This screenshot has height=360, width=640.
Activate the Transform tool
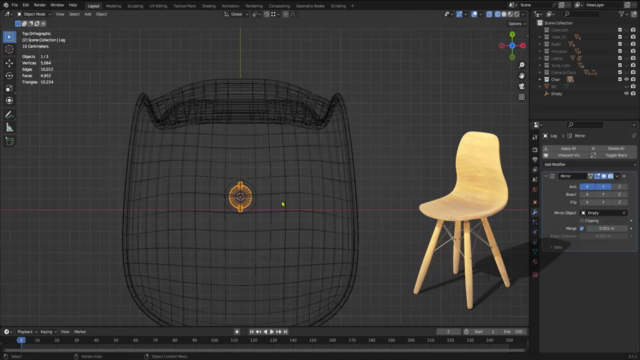click(9, 100)
